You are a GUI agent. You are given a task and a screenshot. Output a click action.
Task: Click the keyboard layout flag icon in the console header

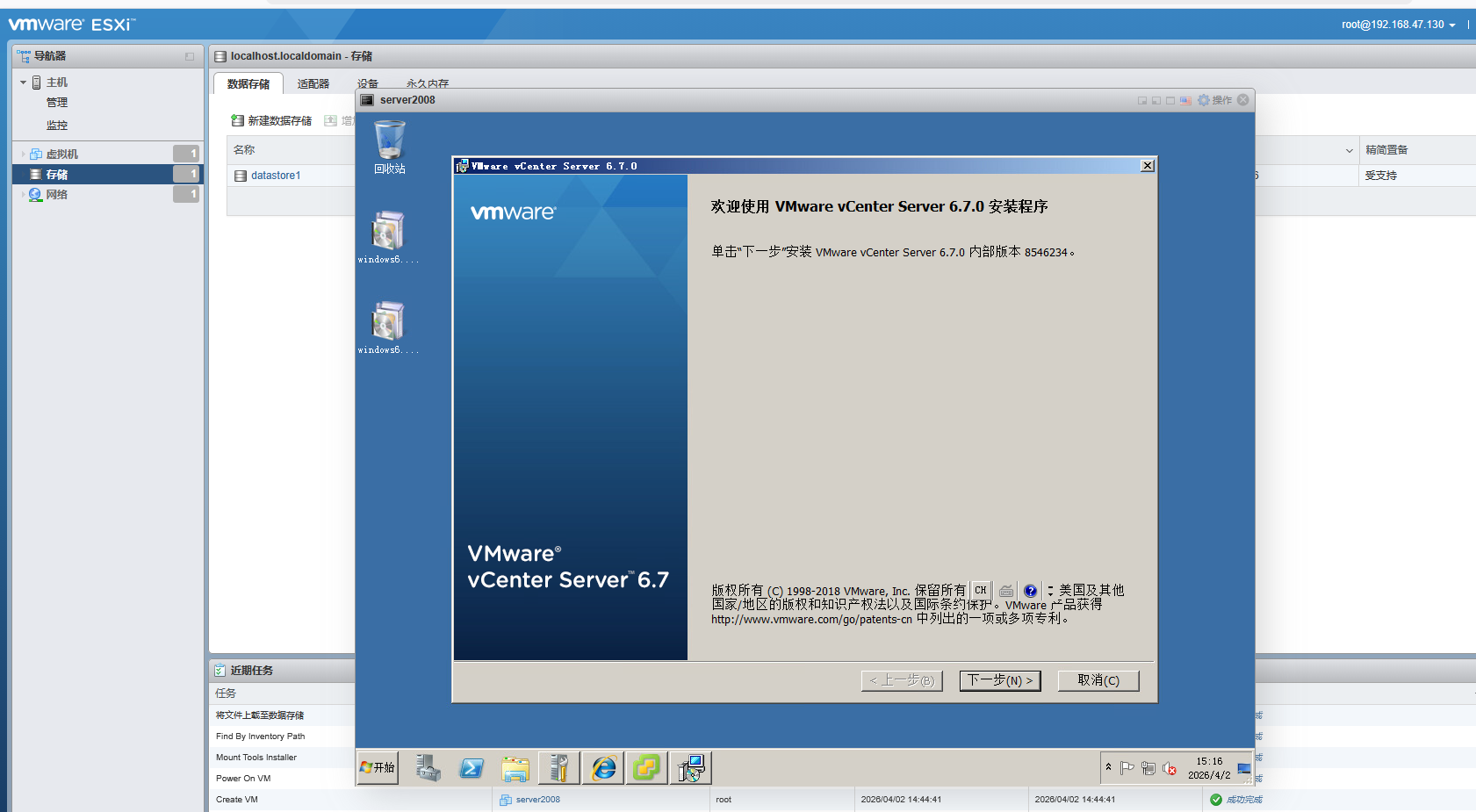(x=1185, y=100)
